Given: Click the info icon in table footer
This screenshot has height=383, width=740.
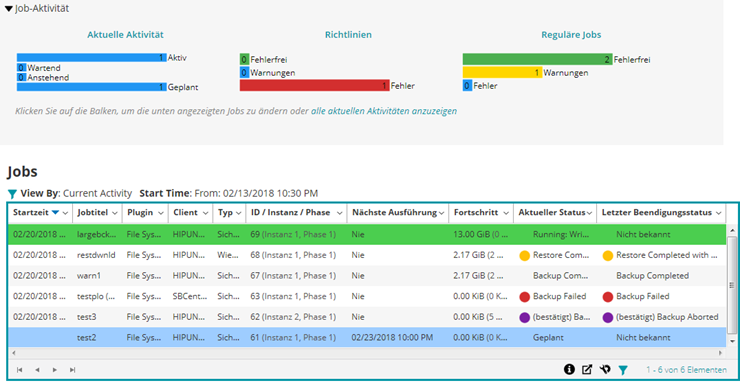Looking at the screenshot, I should [x=569, y=369].
